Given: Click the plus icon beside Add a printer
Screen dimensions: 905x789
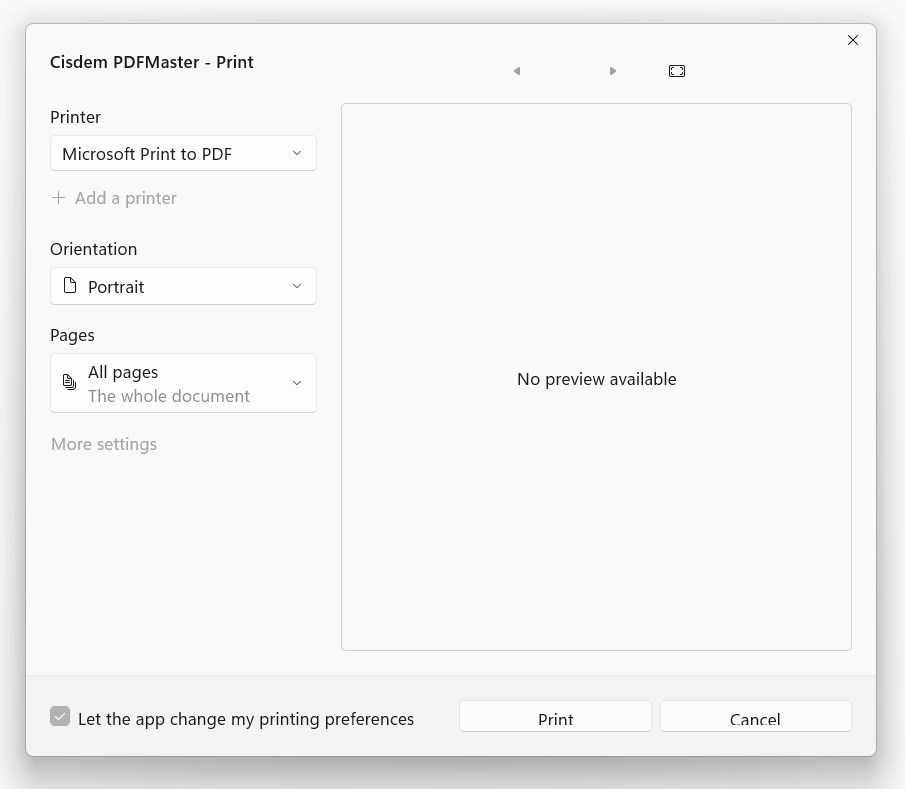Looking at the screenshot, I should tap(58, 198).
